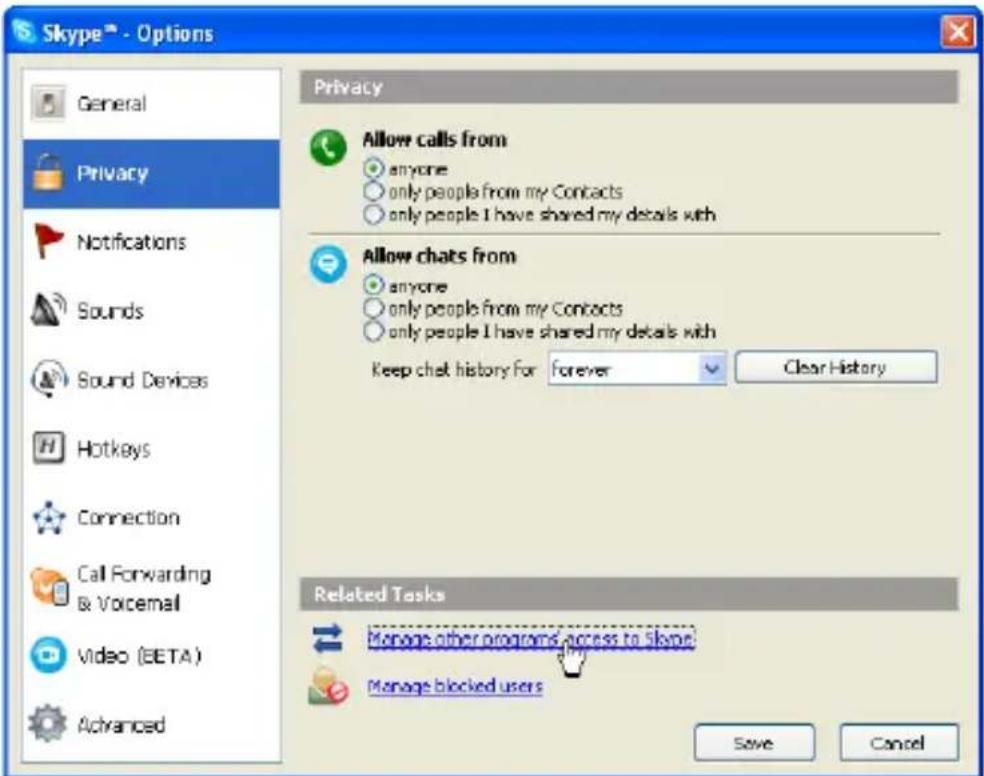Switch to the Notifications section
Screen dimensions: 984x776
point(151,242)
